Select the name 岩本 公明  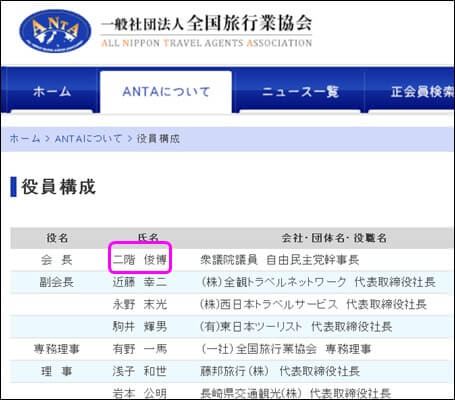pos(140,393)
